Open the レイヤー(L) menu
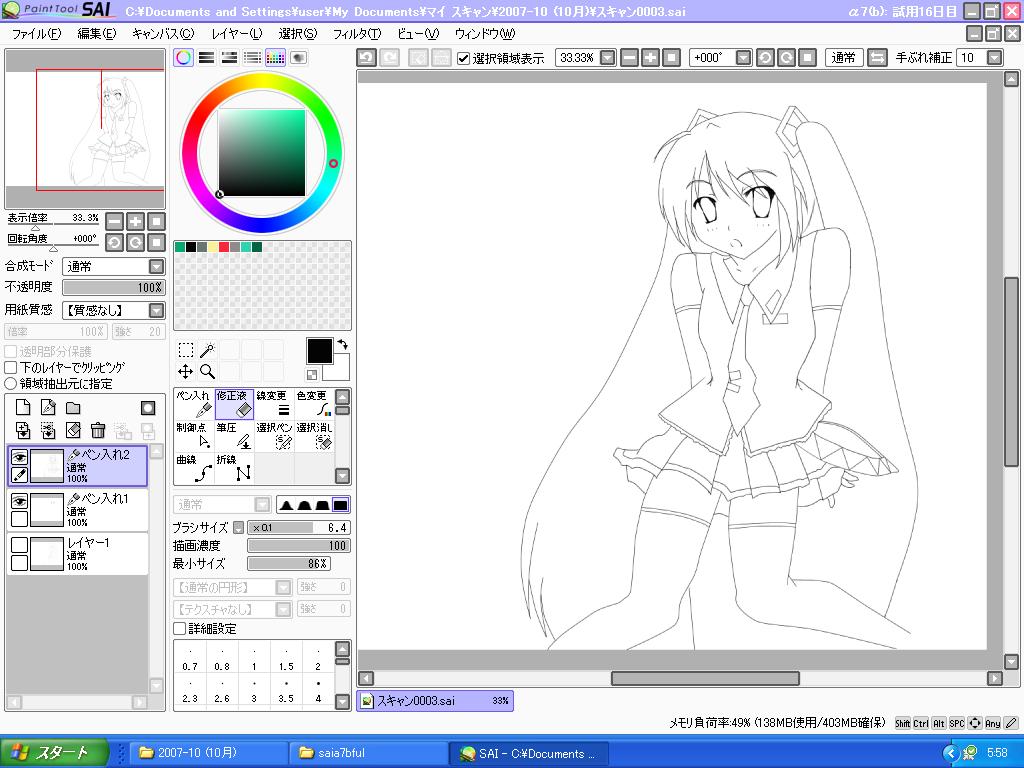Screen dimensions: 1024x768 236,33
